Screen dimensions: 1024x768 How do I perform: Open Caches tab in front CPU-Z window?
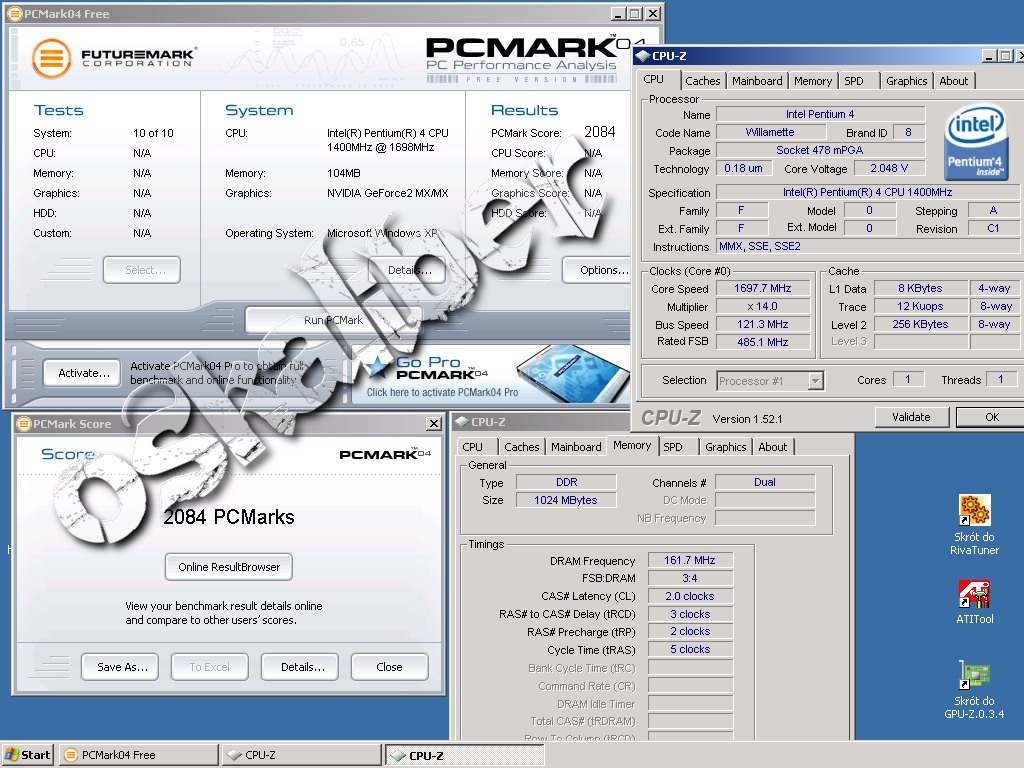coord(703,81)
